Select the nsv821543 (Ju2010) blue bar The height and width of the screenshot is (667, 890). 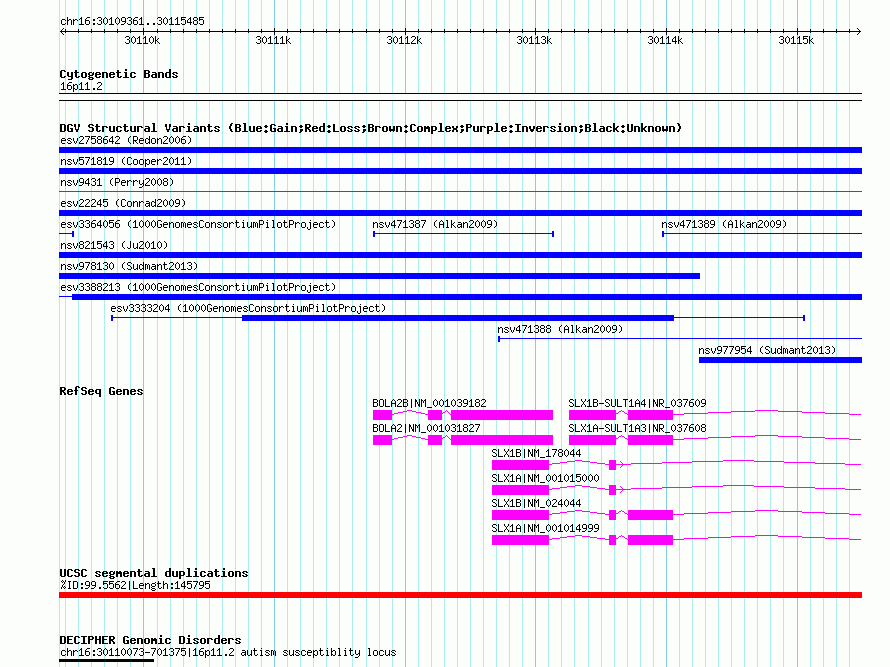(x=460, y=255)
